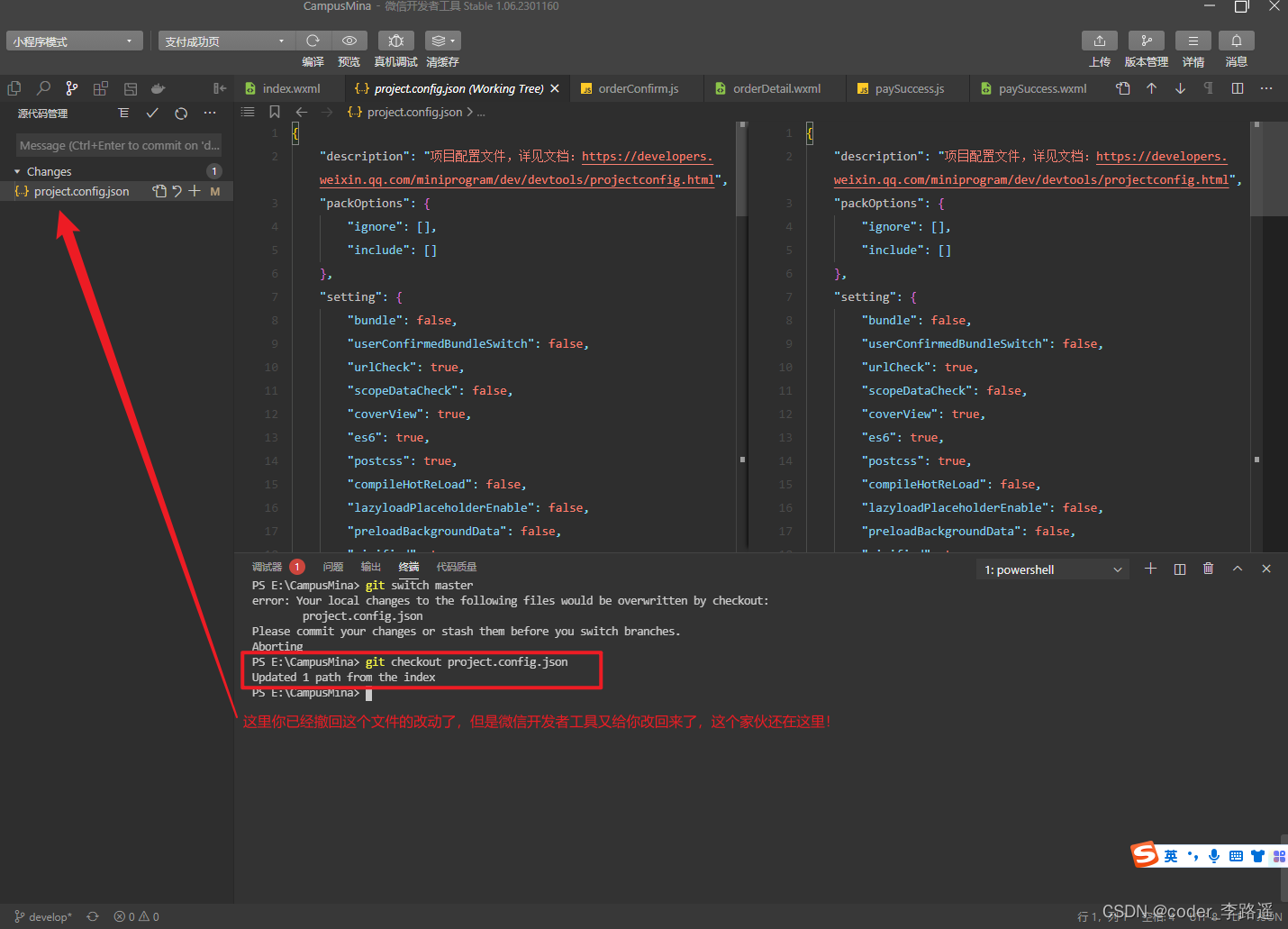Screen dimensions: 1288x929
Task: Select the Source Control branch icon
Action: [72, 88]
